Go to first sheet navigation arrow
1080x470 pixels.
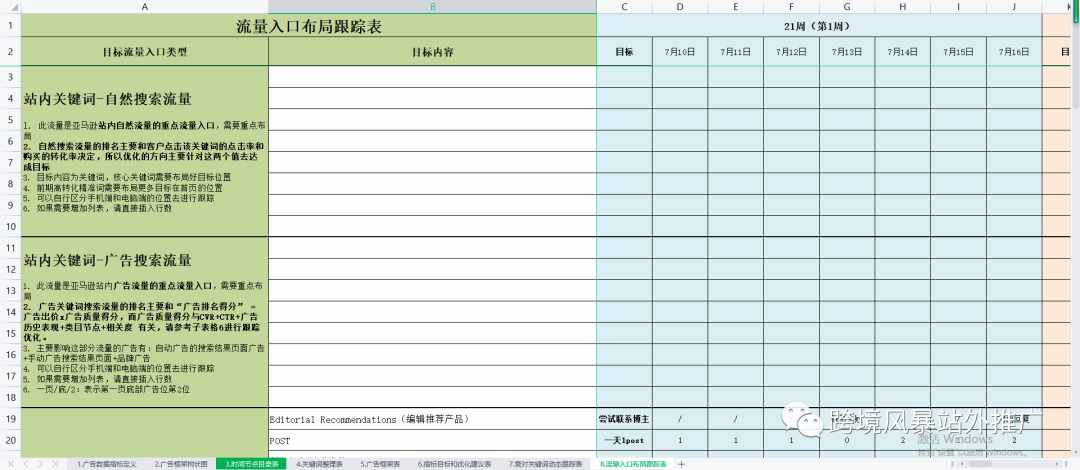tap(11, 464)
